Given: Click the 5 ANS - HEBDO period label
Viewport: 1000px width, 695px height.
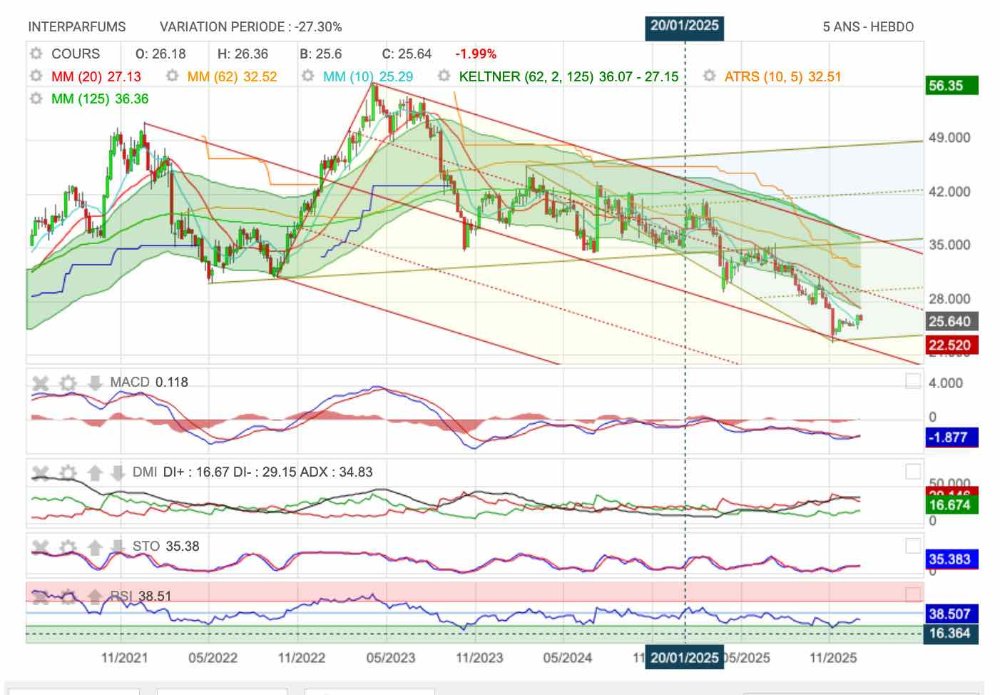Looking at the screenshot, I should tap(868, 27).
